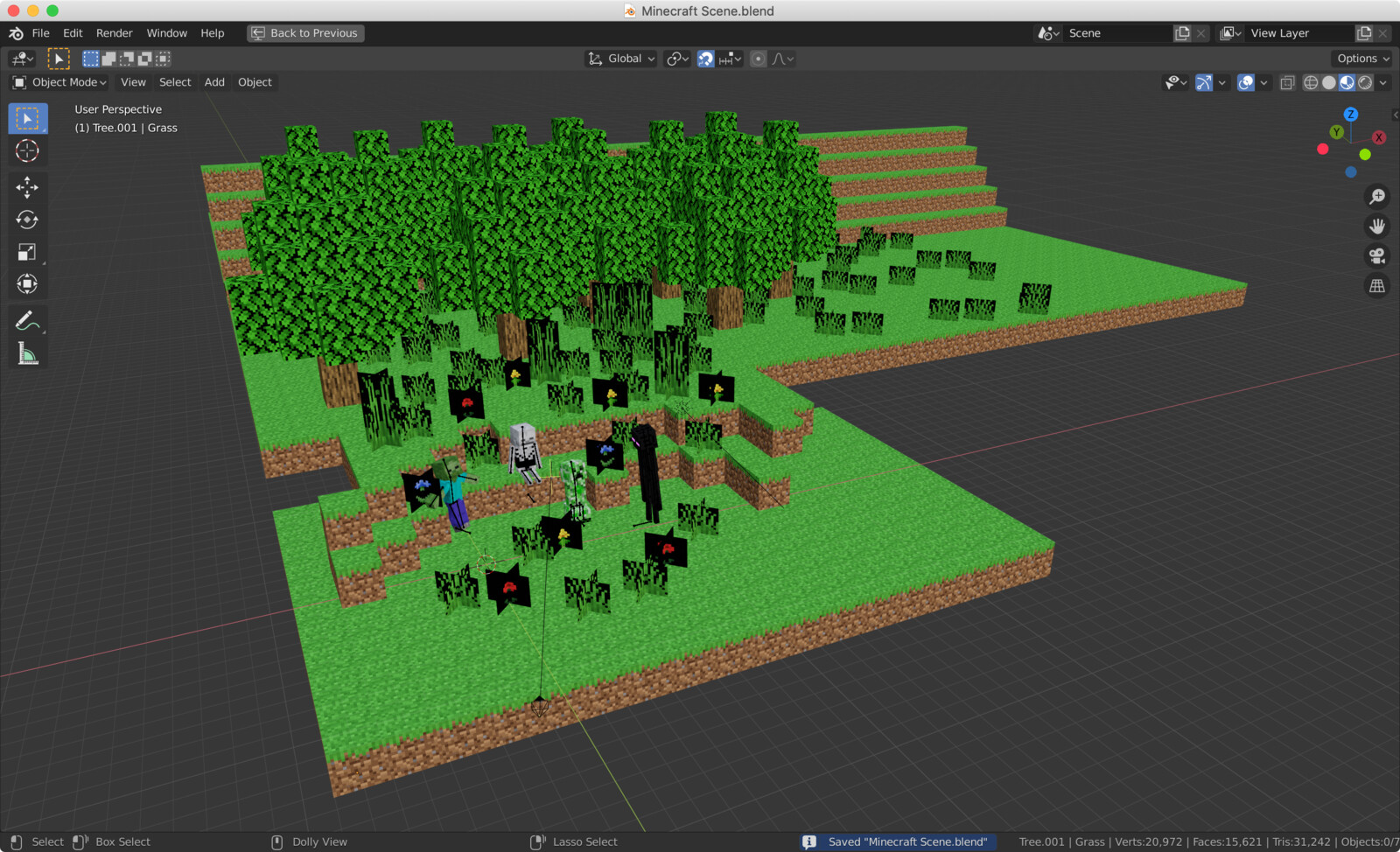Toggle X-ray mode button
This screenshot has width=1400, height=852.
point(1287,83)
